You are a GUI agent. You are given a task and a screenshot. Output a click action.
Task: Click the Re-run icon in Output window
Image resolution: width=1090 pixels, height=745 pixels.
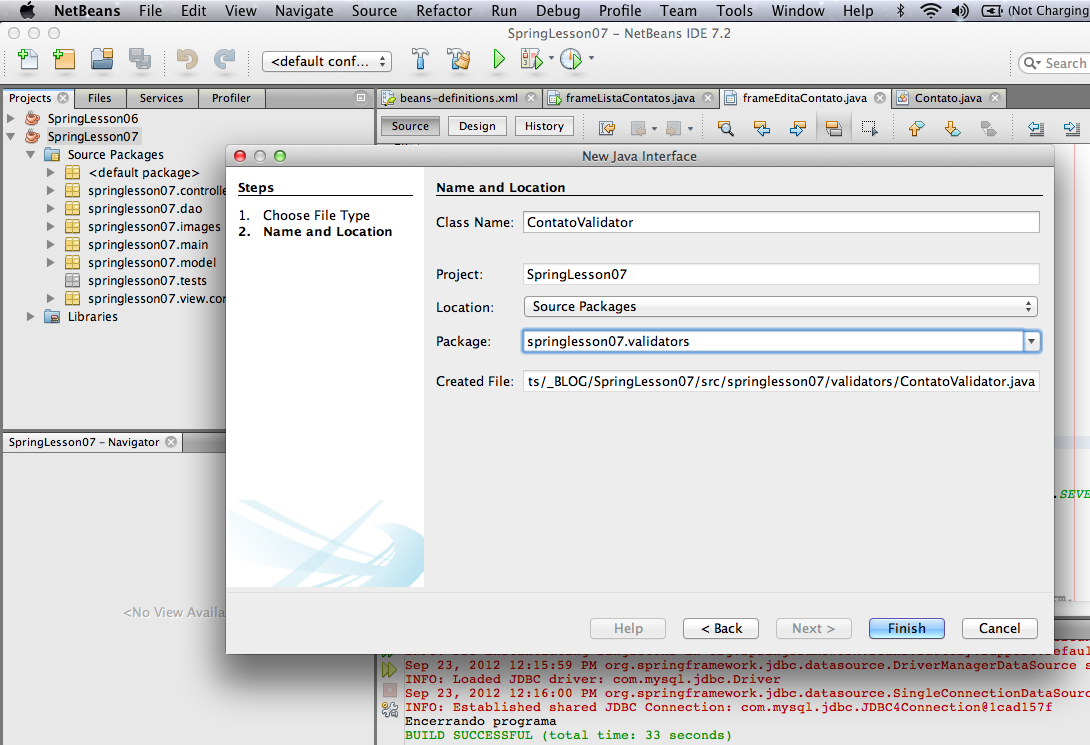(x=389, y=670)
